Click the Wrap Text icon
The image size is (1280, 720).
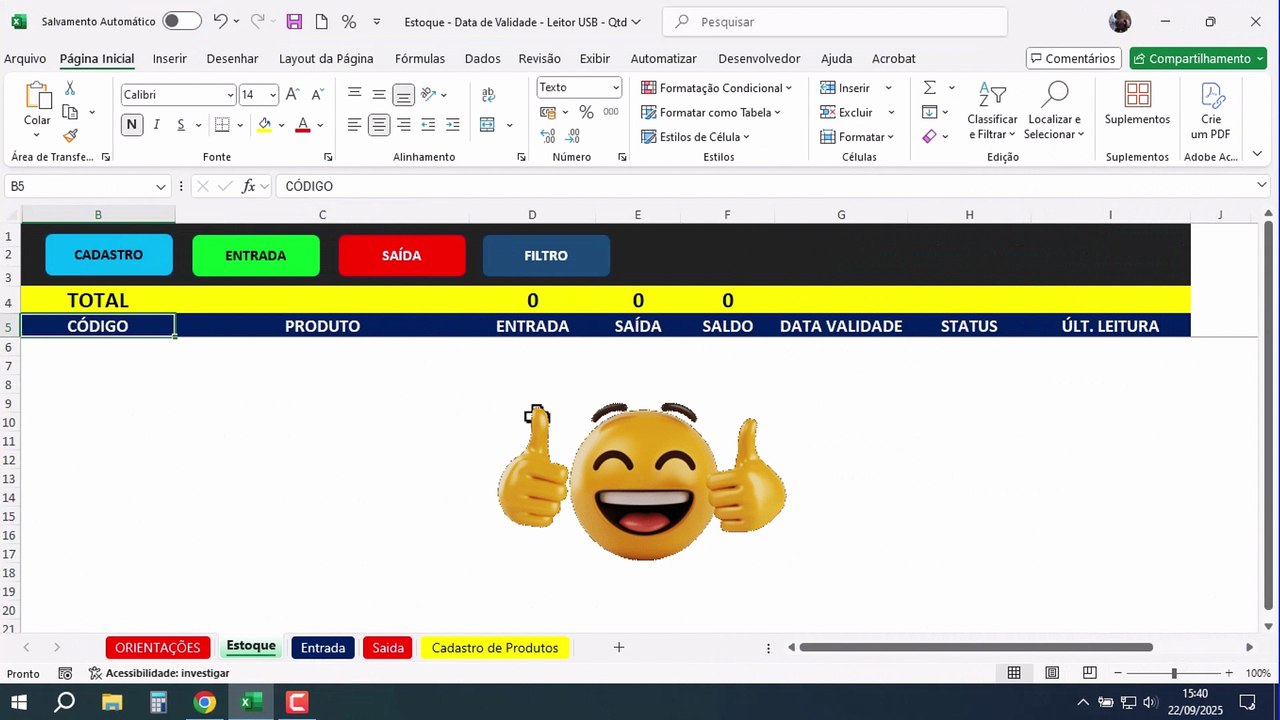[x=488, y=95]
